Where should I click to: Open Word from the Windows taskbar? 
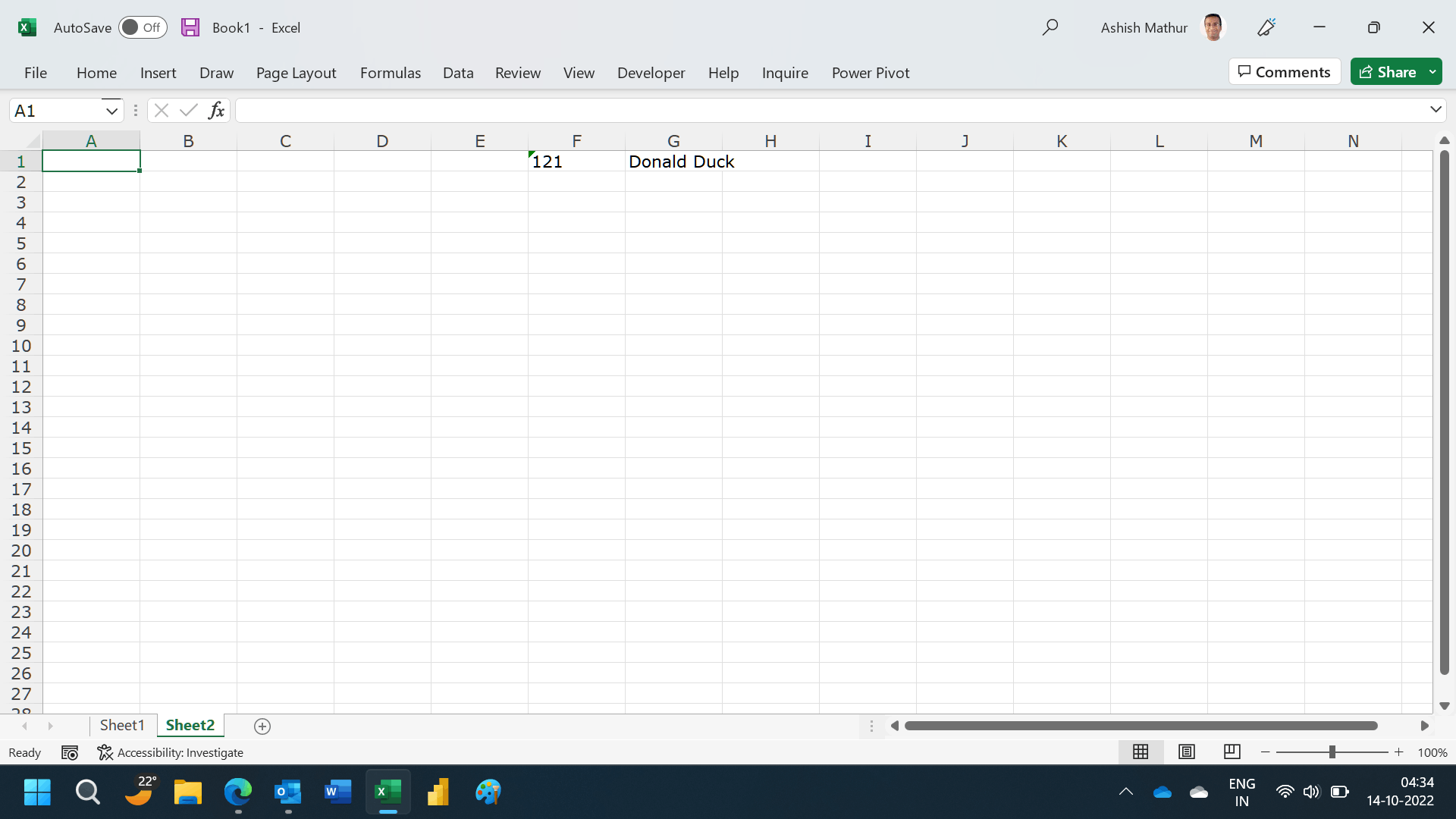(337, 792)
